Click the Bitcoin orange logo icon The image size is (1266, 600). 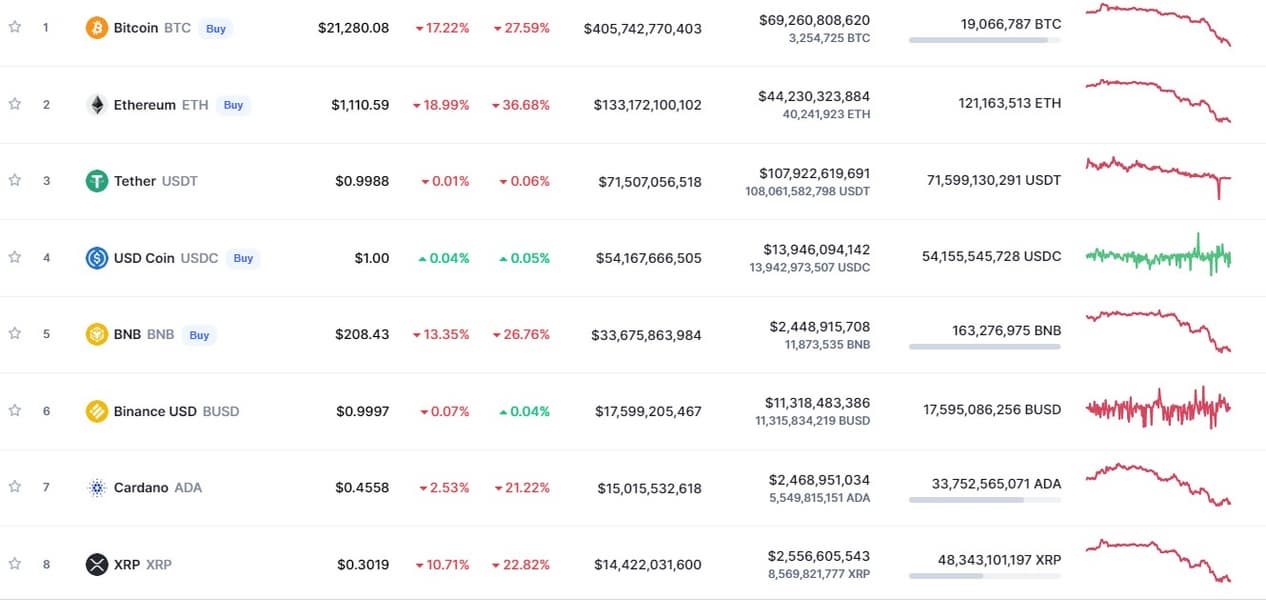[97, 28]
